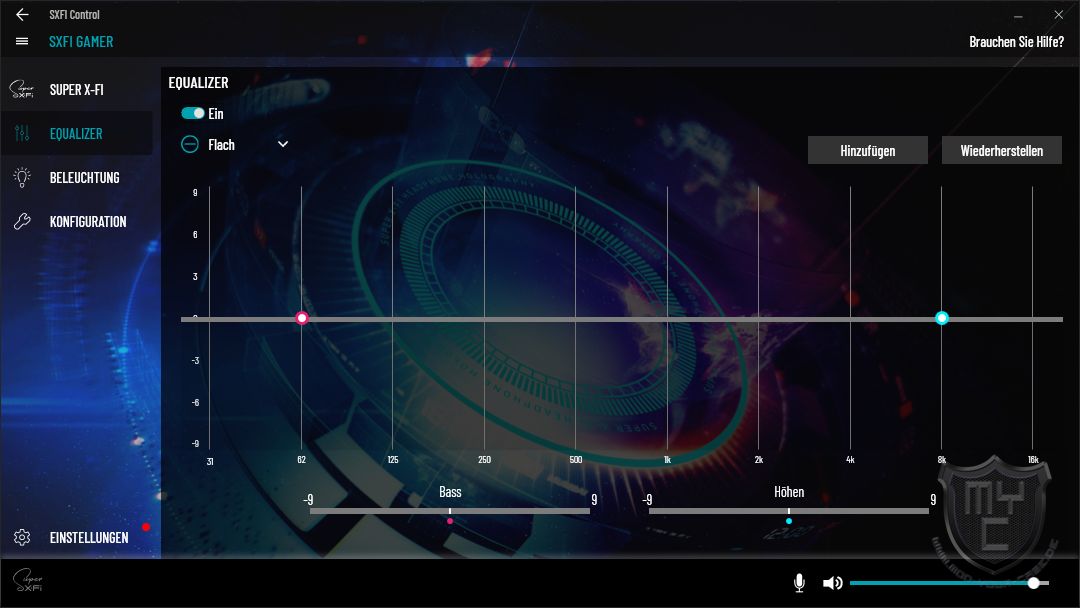Click the wrench configuration icon
Screen dimensions: 1080x608
point(22,222)
